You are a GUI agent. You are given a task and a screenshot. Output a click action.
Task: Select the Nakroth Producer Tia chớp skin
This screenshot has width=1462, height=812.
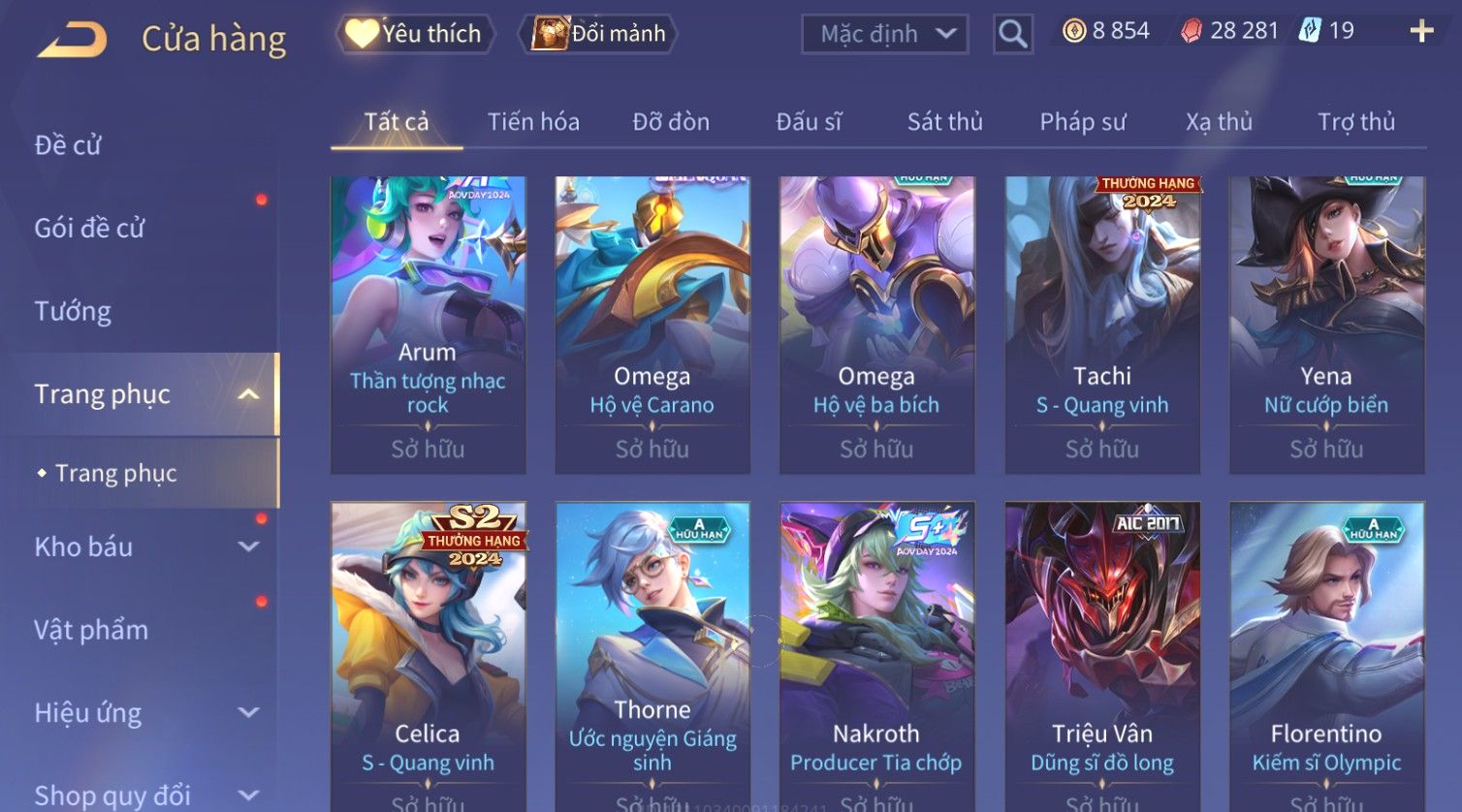(x=876, y=656)
